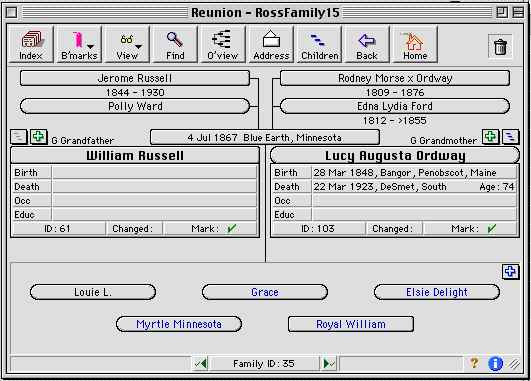Screen dimensions: 531x381
Task: Click the Find magnifier icon
Action: 175,45
